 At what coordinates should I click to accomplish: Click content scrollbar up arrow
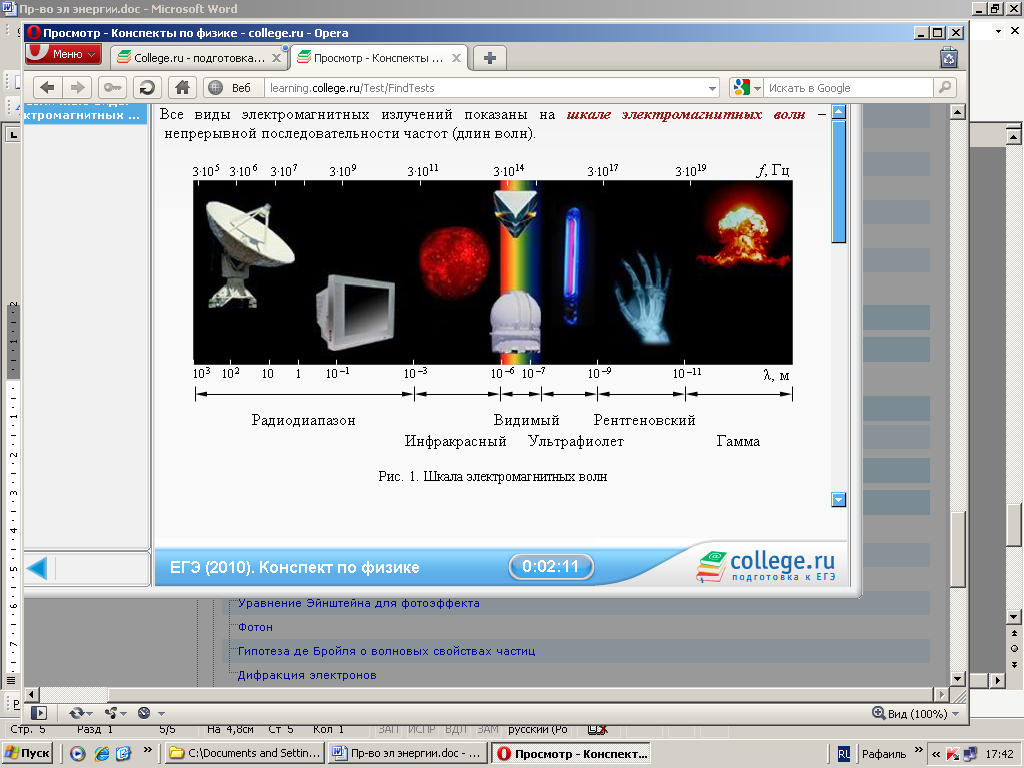click(x=839, y=112)
